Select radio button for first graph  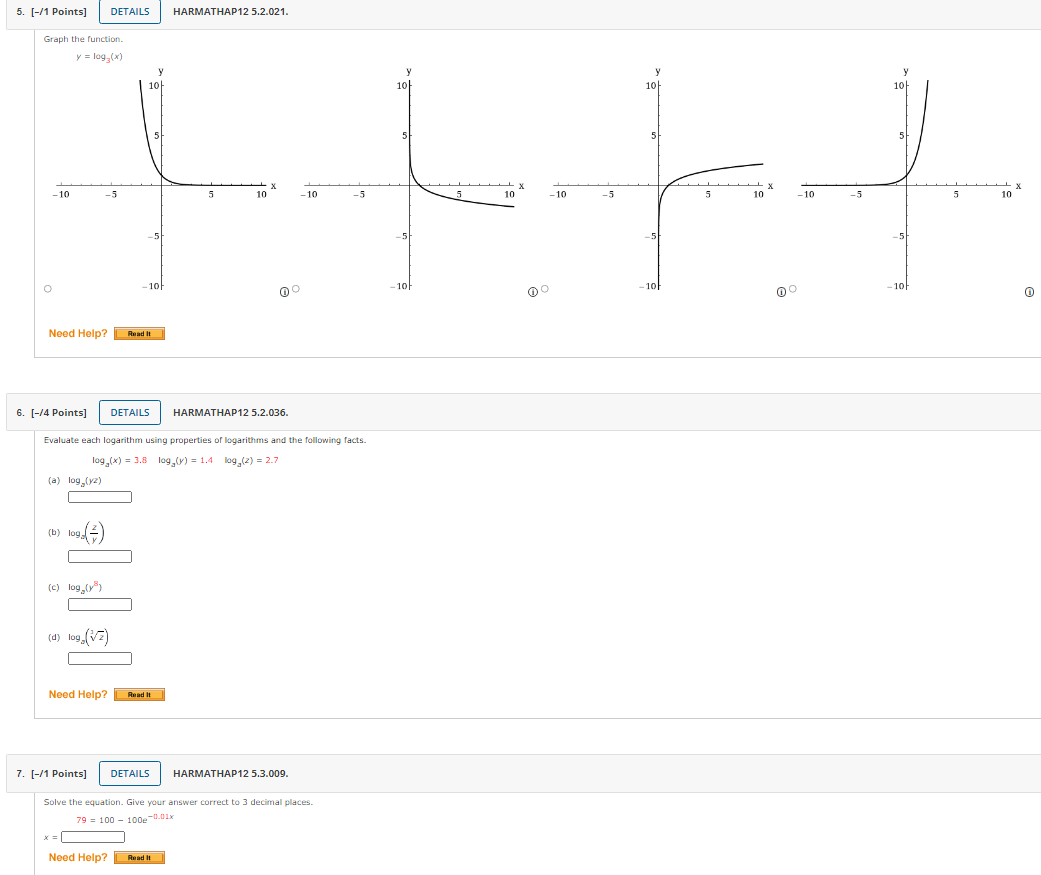tap(47, 290)
